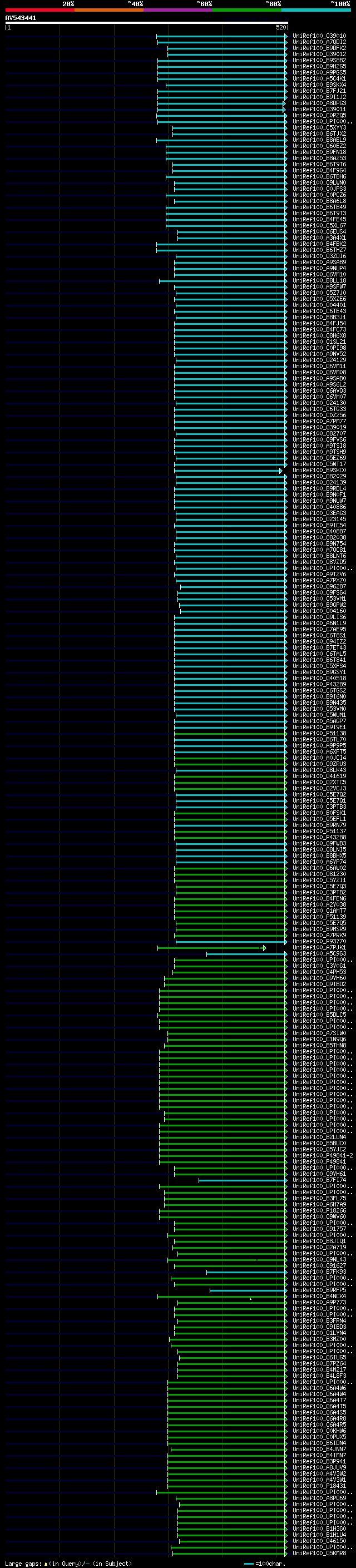Click the label UniRef100_B4NCK4
The height and width of the screenshot is (1568, 356).
pos(319,1296)
